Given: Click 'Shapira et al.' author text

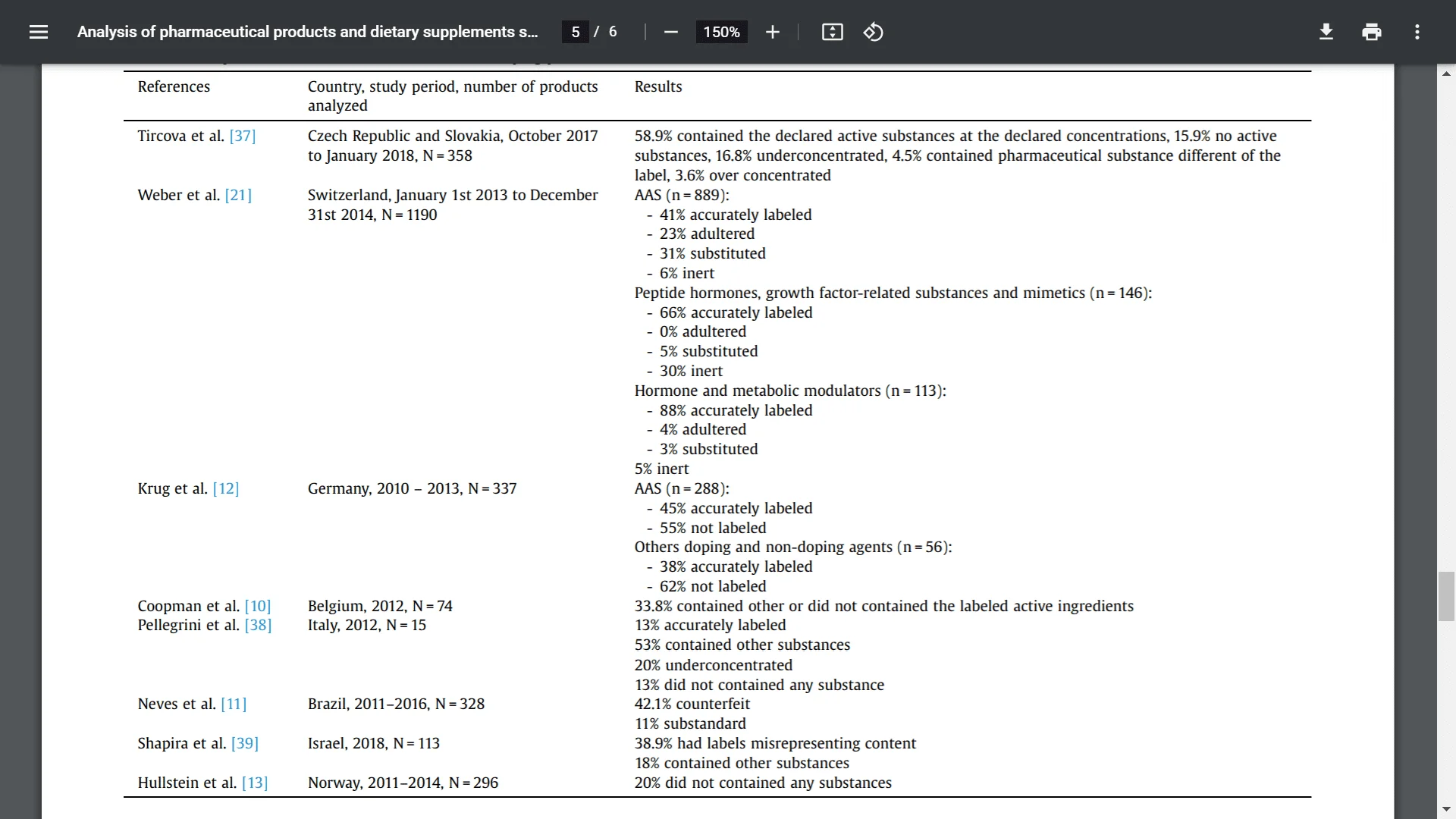Looking at the screenshot, I should pyautogui.click(x=182, y=743).
